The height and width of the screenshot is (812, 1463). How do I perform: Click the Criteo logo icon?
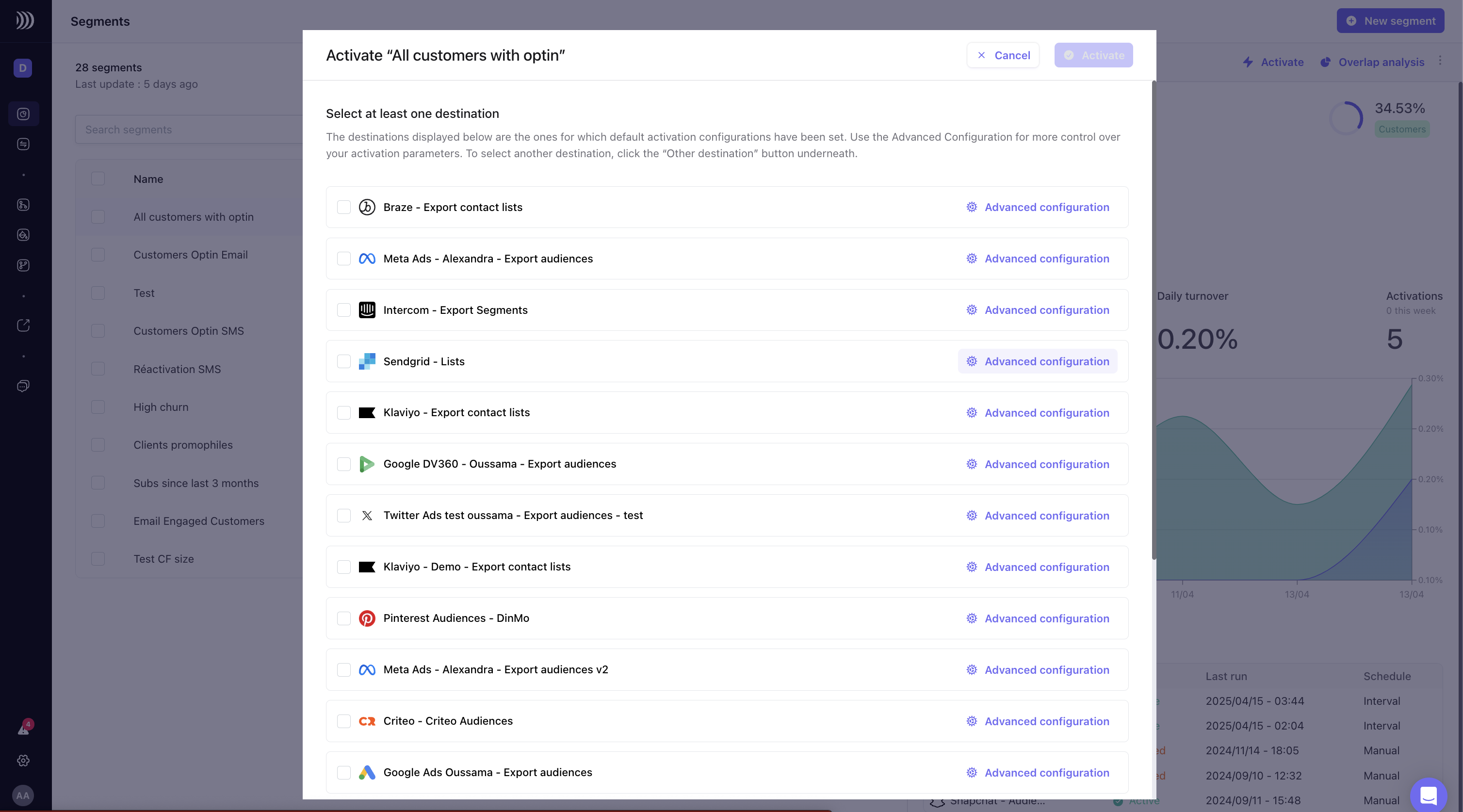pos(367,721)
